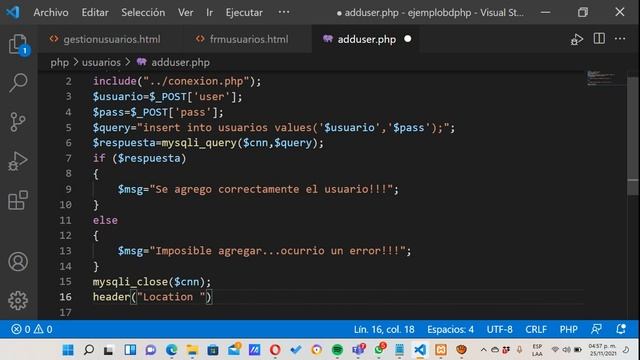This screenshot has height=360, width=640.
Task: Open the Editar menu
Action: pyautogui.click(x=95, y=13)
